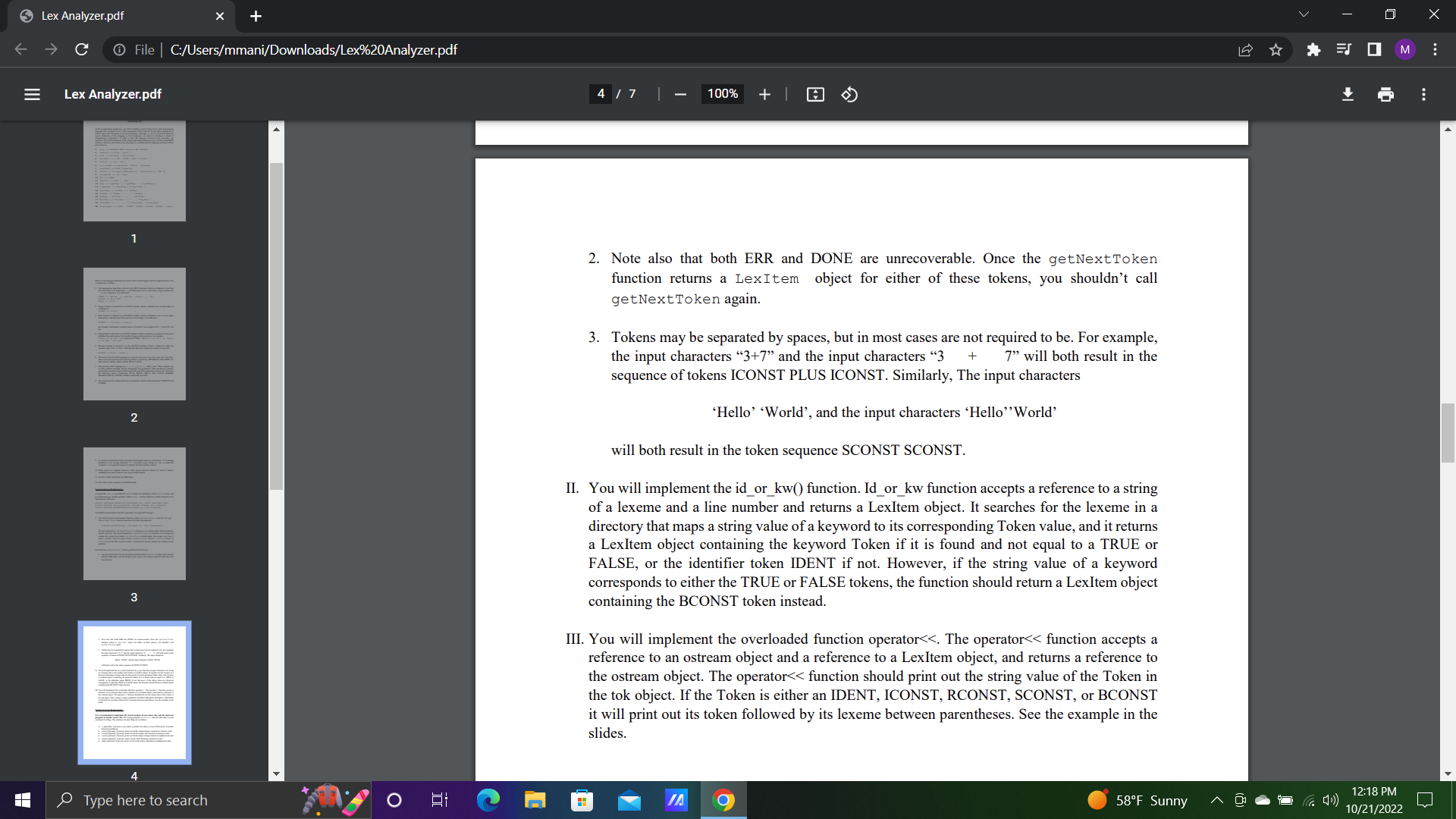Click the fit to page icon
Screen dimensions: 1456x819
click(815, 94)
